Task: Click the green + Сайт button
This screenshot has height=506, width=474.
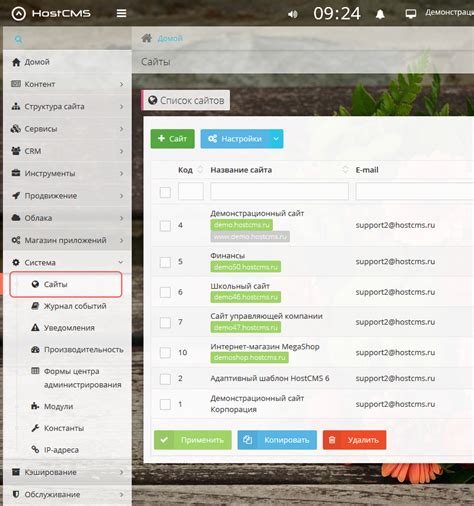Action: pyautogui.click(x=173, y=139)
